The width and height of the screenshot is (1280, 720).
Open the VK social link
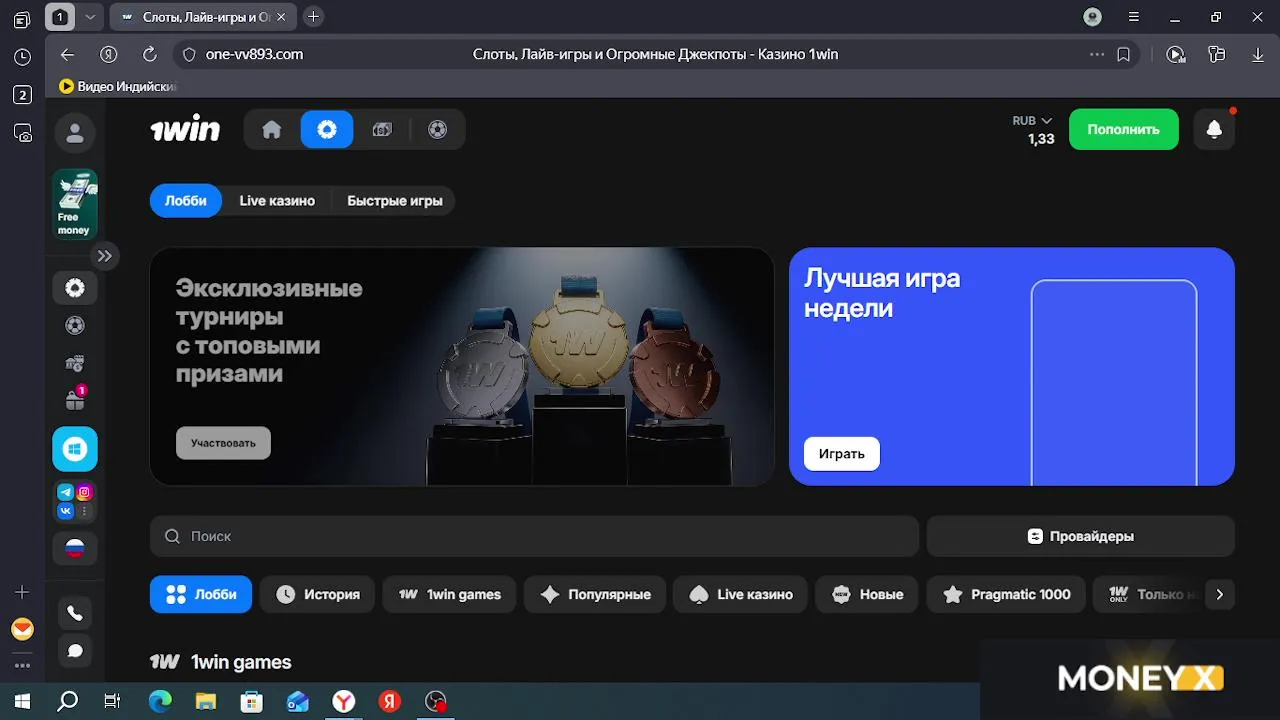click(x=66, y=511)
